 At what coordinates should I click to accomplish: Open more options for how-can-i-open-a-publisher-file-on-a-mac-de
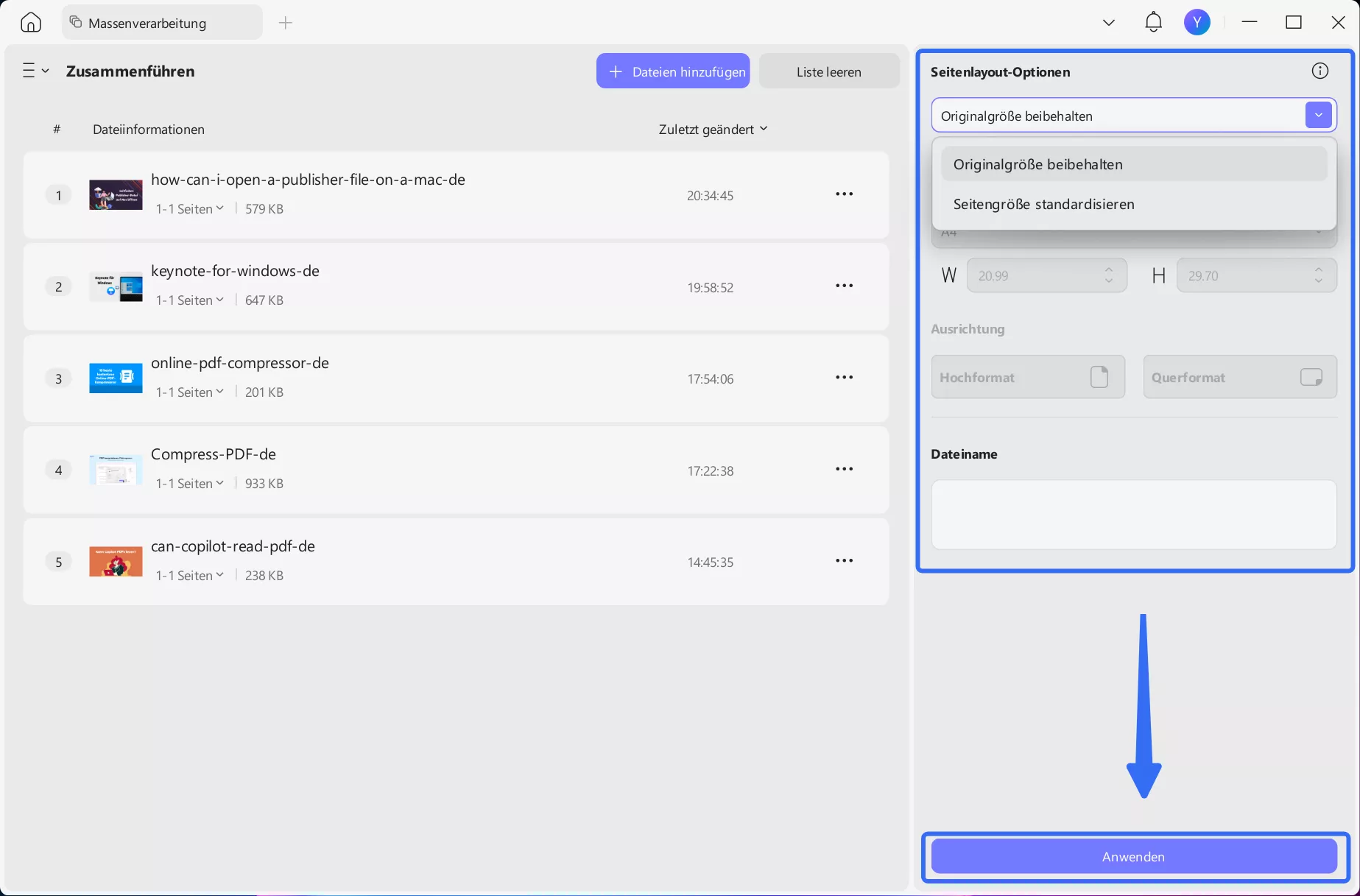pos(844,194)
